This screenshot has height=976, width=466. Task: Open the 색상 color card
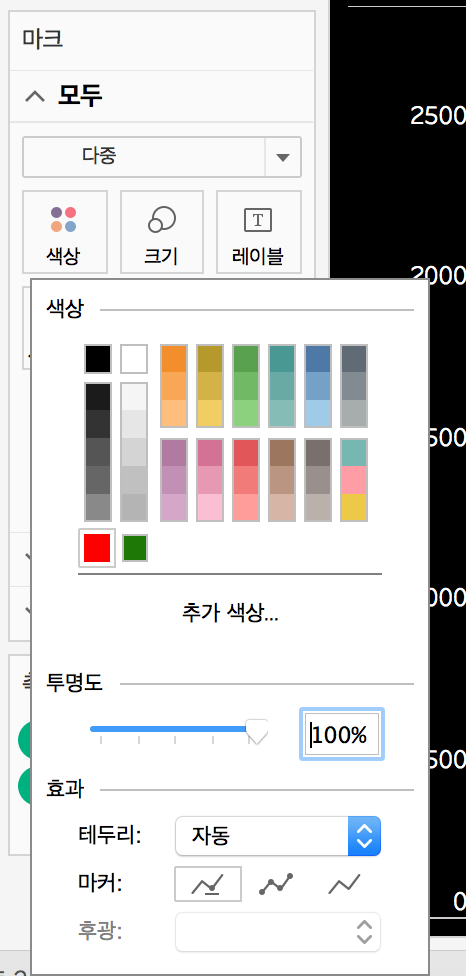tap(65, 232)
